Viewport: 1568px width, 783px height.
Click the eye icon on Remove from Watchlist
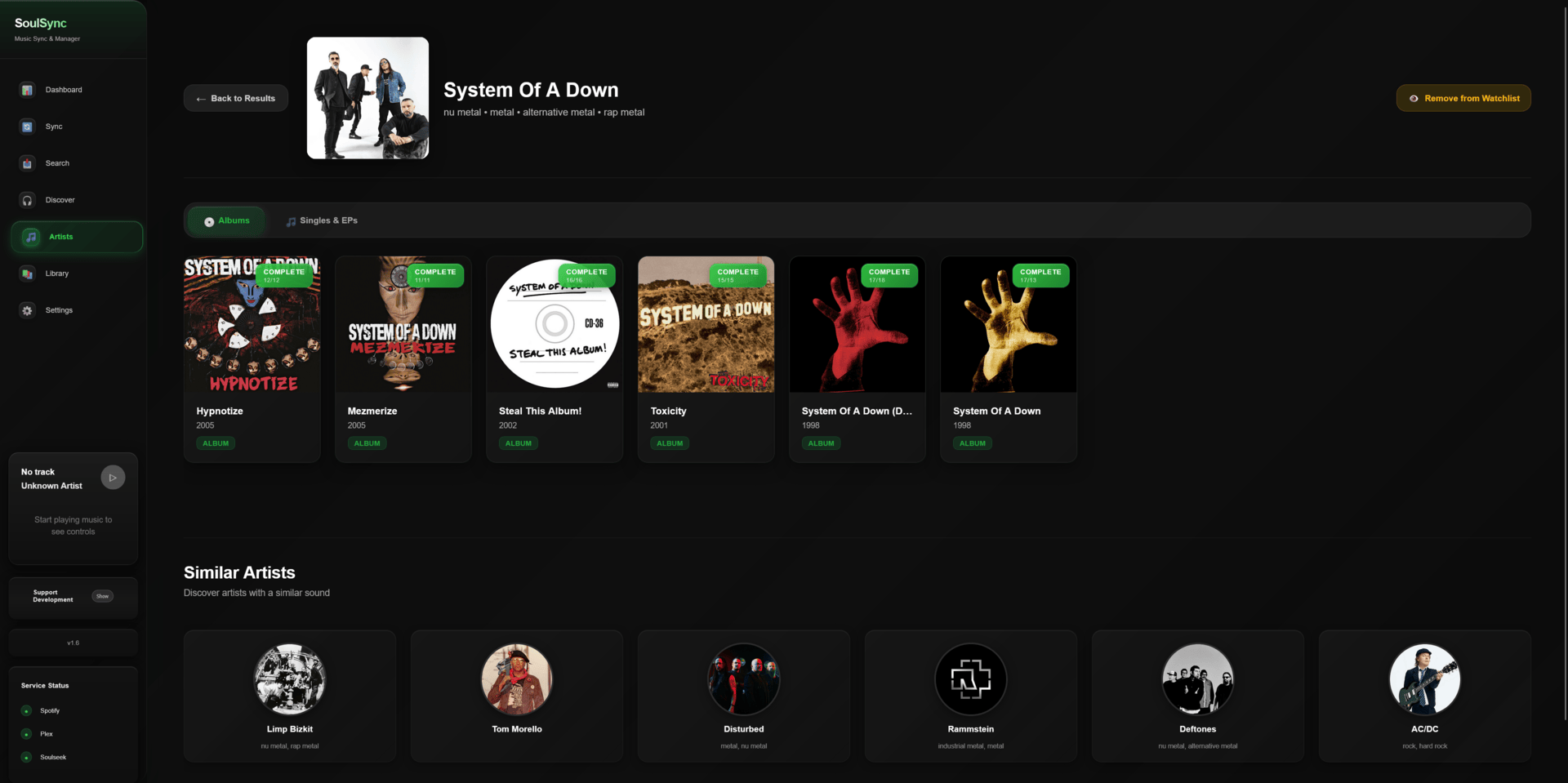tap(1414, 98)
